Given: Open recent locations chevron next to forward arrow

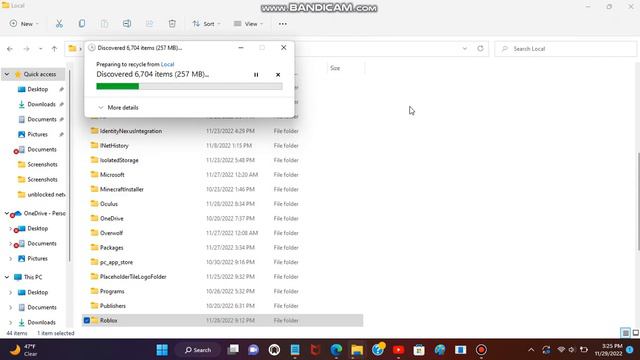Looking at the screenshot, I should click(40, 49).
